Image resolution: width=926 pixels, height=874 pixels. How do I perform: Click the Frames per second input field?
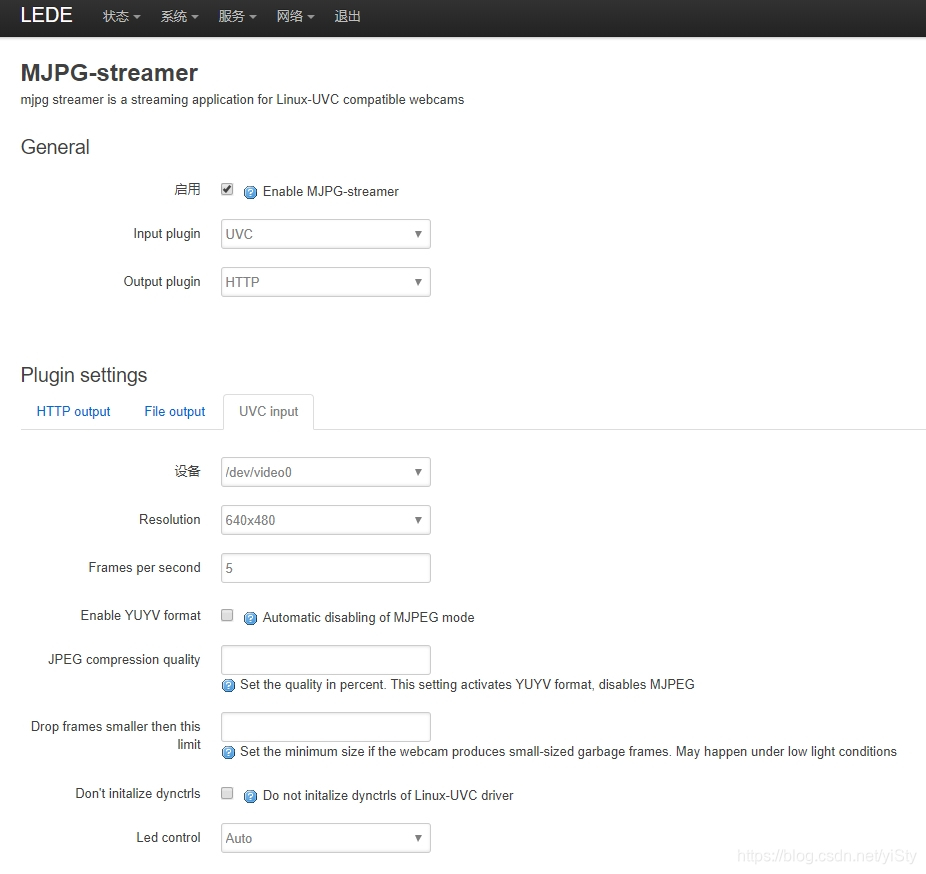click(x=325, y=568)
